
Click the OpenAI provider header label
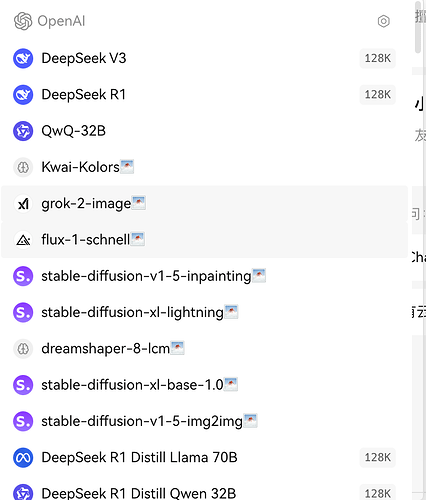(61, 21)
